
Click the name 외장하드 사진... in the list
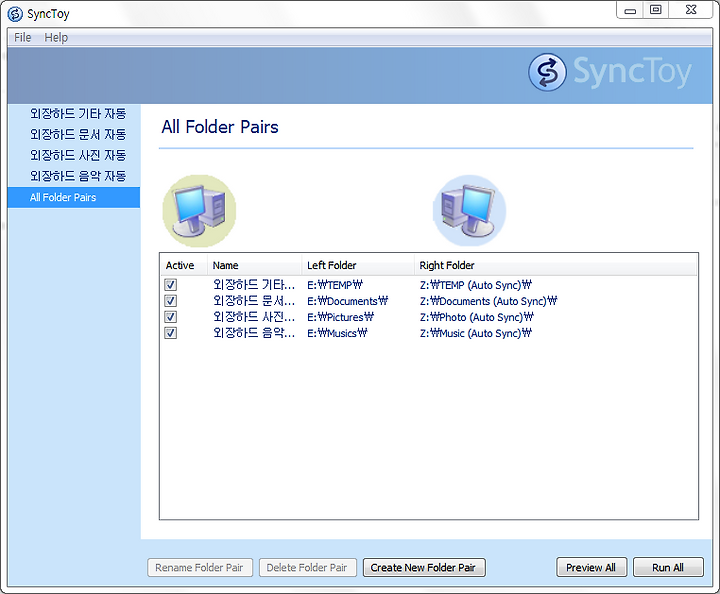tap(254, 317)
